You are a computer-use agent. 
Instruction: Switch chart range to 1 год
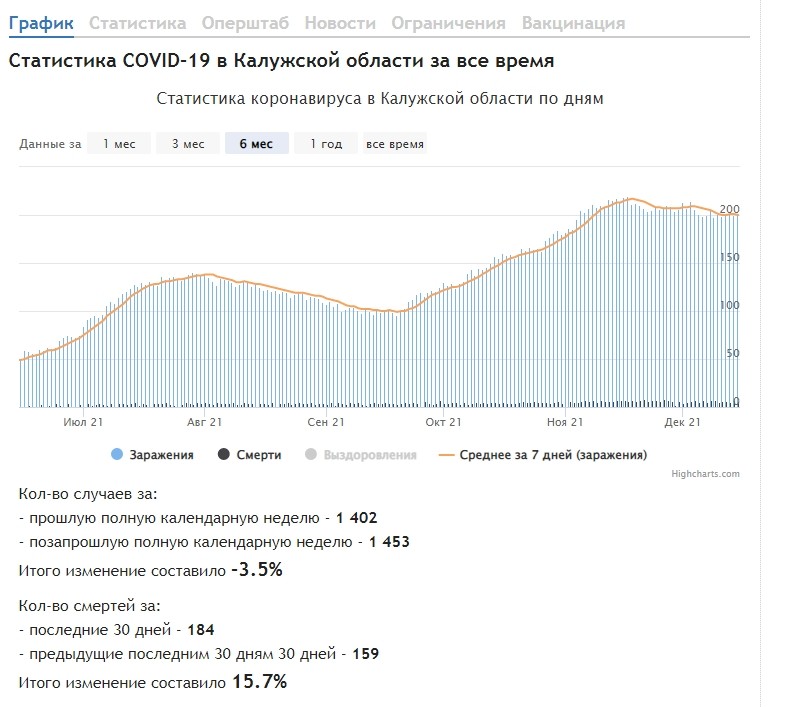tap(326, 144)
